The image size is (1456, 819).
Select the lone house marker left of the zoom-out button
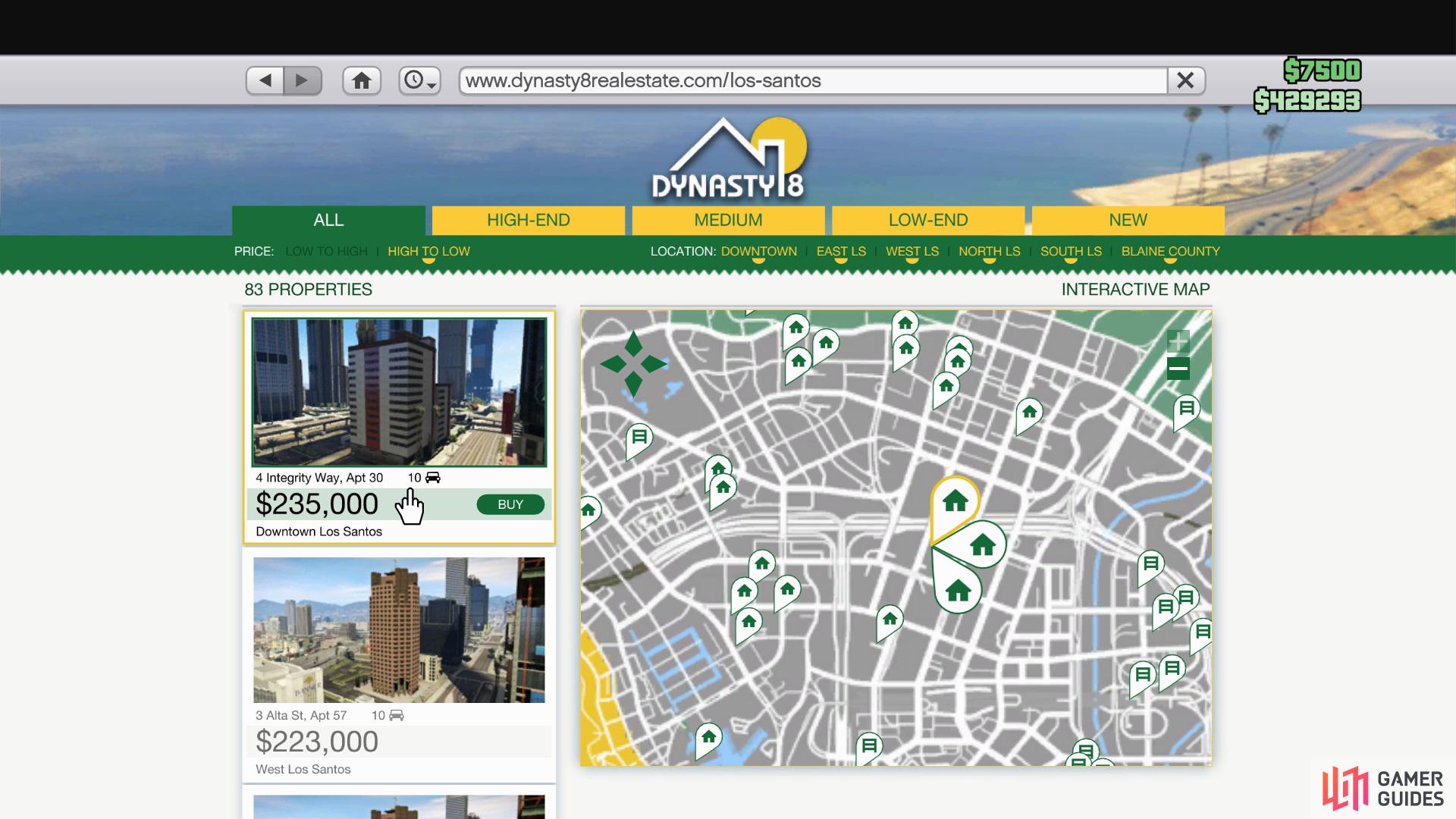(x=1028, y=415)
